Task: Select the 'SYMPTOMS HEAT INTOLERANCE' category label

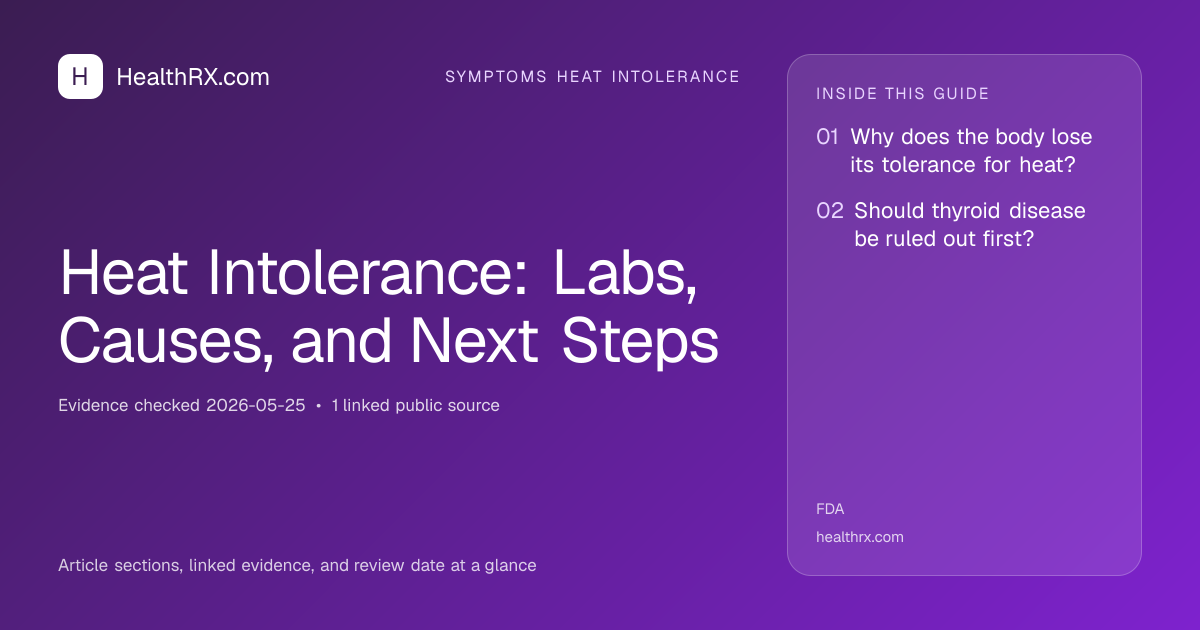Action: 592,77
